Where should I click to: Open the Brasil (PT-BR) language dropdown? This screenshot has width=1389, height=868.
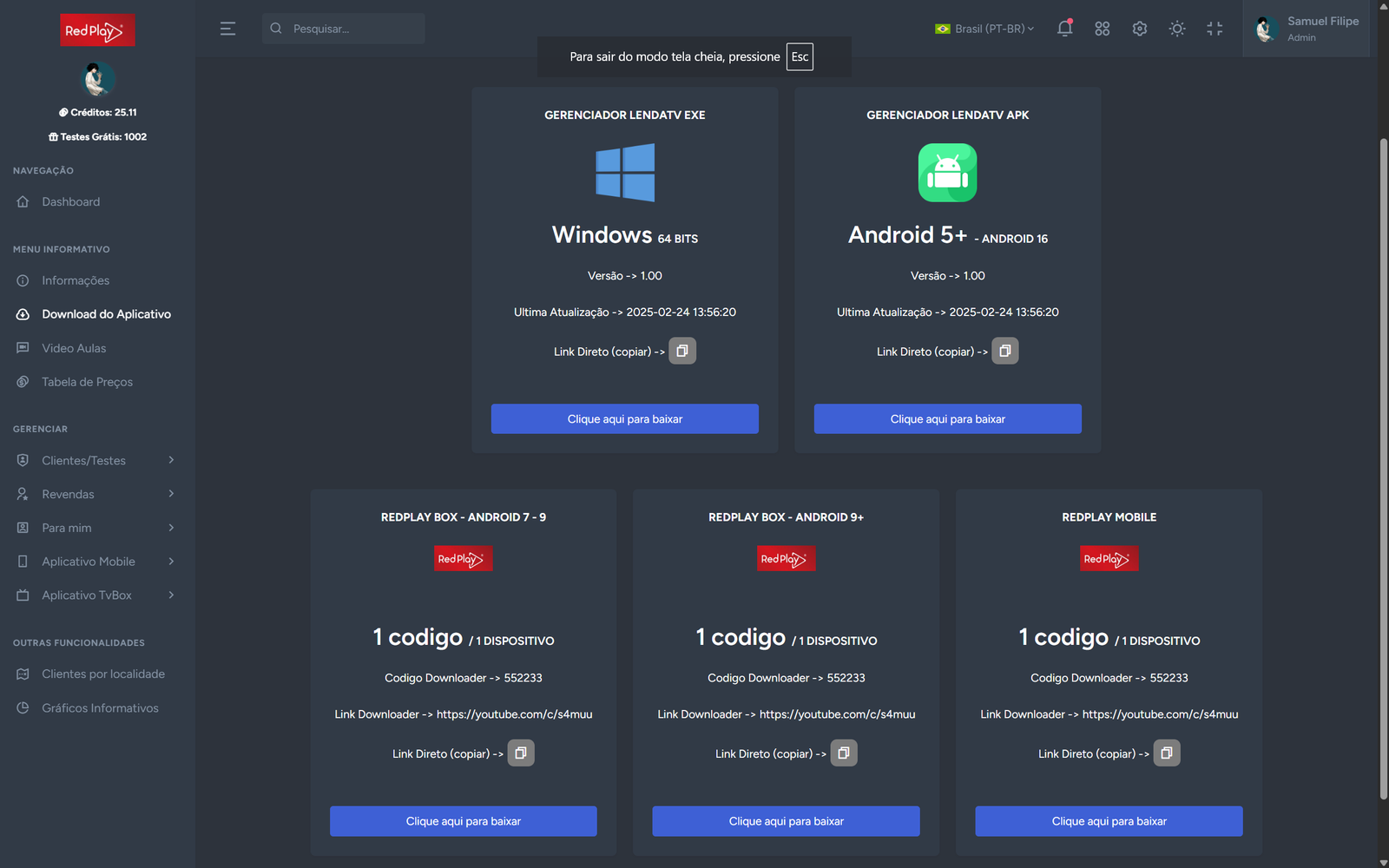pos(984,29)
